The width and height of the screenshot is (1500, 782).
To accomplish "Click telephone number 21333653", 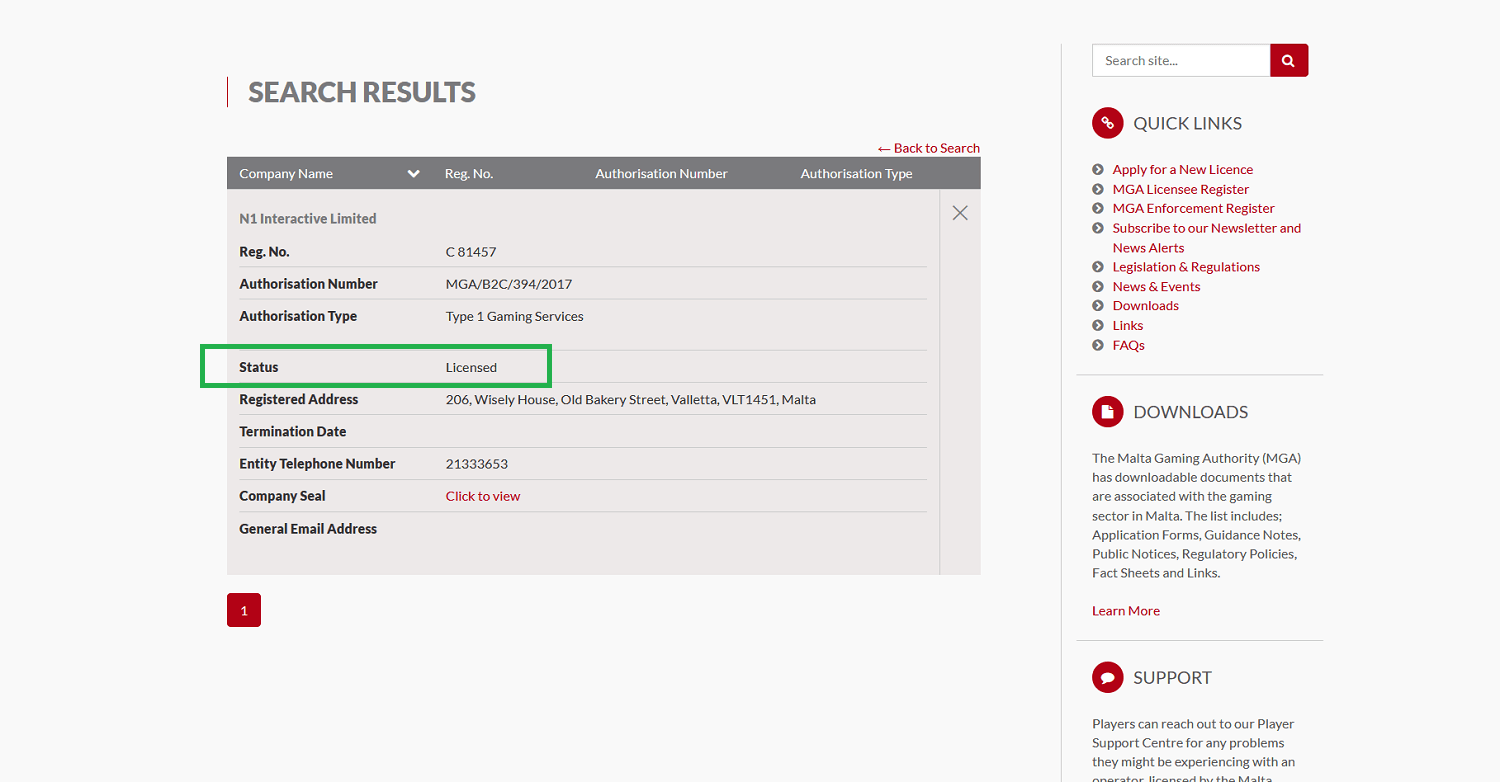I will (477, 464).
